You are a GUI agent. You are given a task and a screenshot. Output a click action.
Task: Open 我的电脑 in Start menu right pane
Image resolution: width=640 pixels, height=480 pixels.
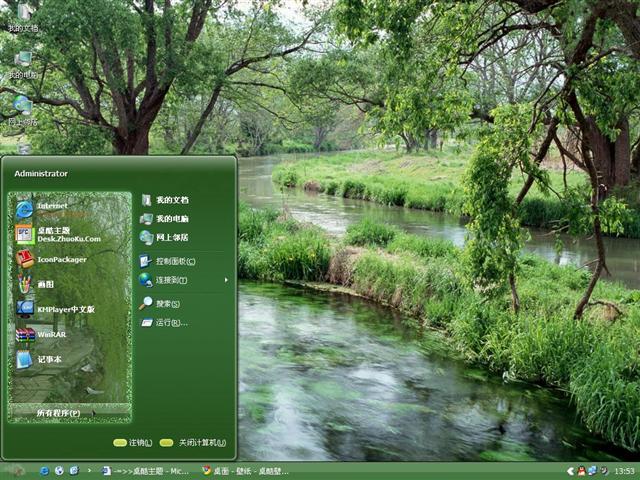point(164,219)
